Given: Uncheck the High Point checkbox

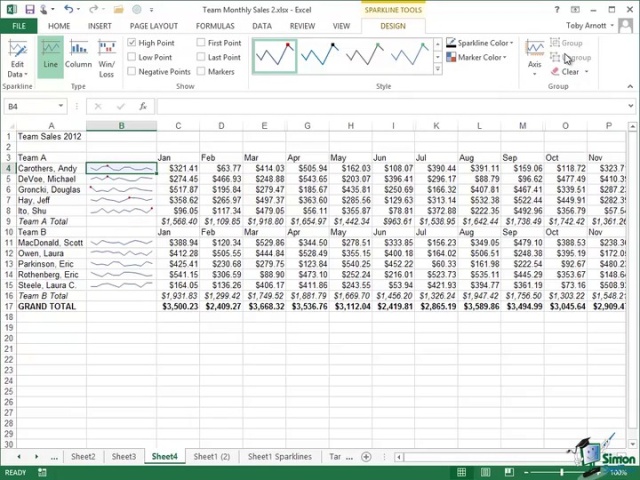Looking at the screenshot, I should tap(132, 43).
